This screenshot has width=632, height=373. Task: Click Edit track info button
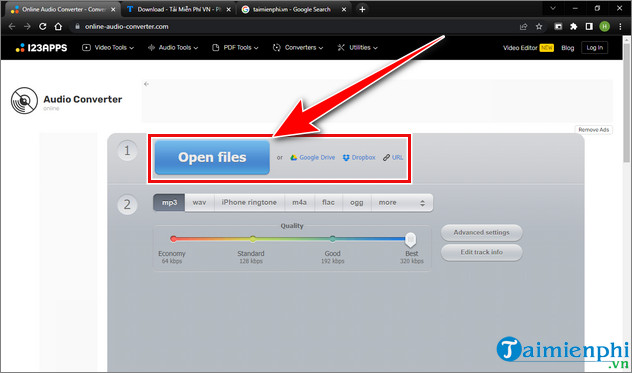click(482, 252)
